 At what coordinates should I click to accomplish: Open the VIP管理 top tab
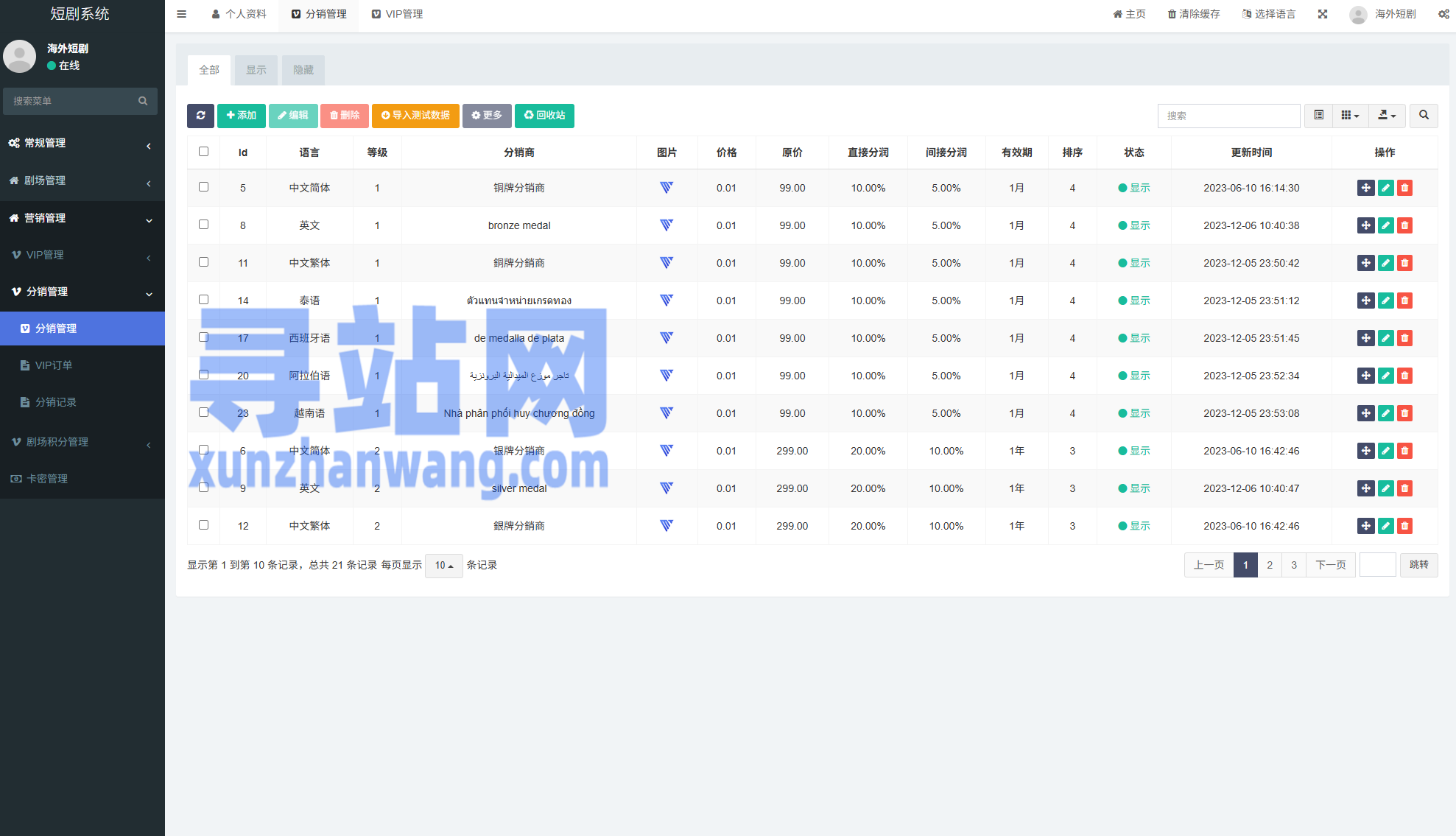[x=398, y=14]
